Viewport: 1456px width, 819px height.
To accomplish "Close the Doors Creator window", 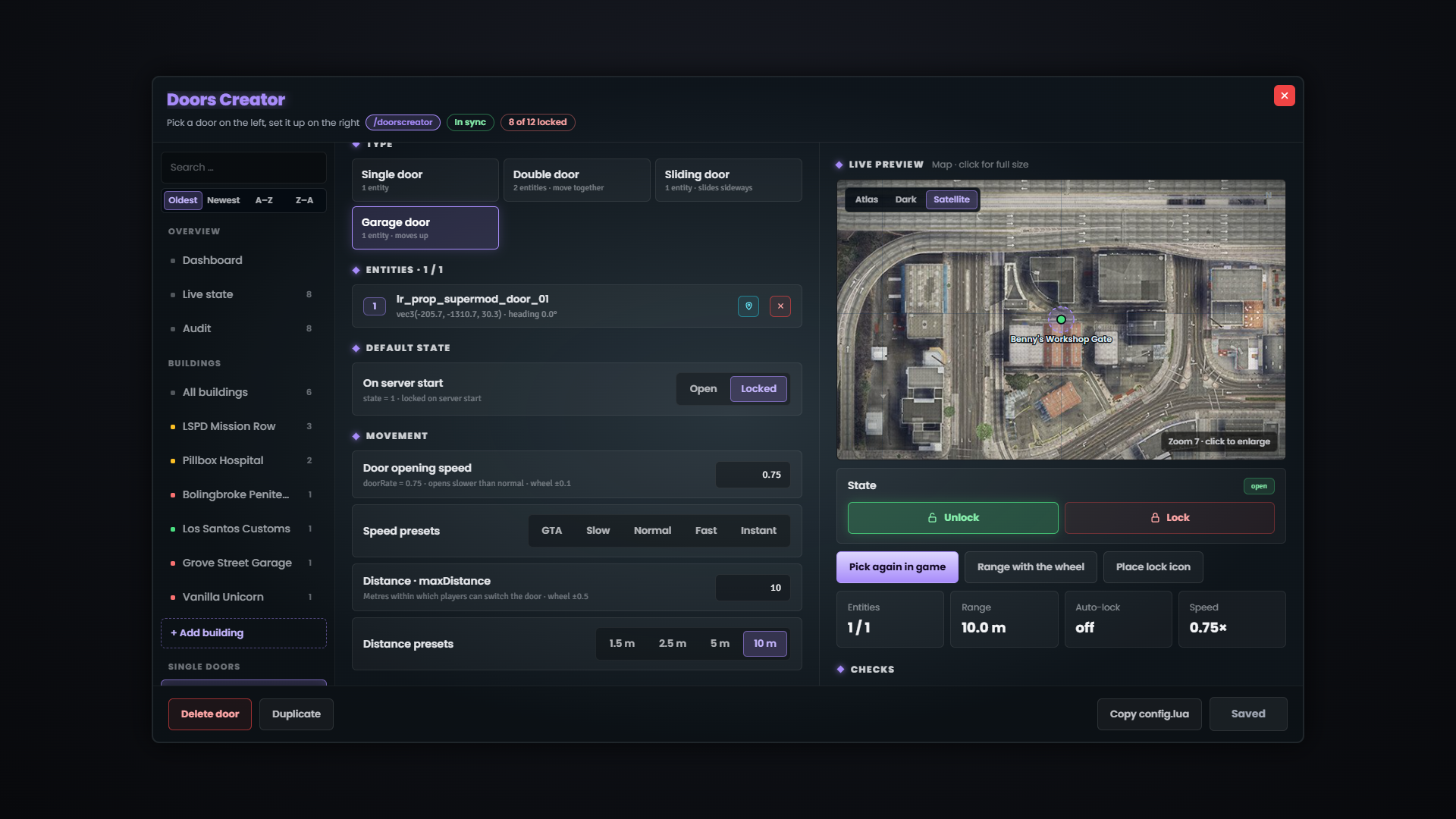I will pyautogui.click(x=1285, y=96).
